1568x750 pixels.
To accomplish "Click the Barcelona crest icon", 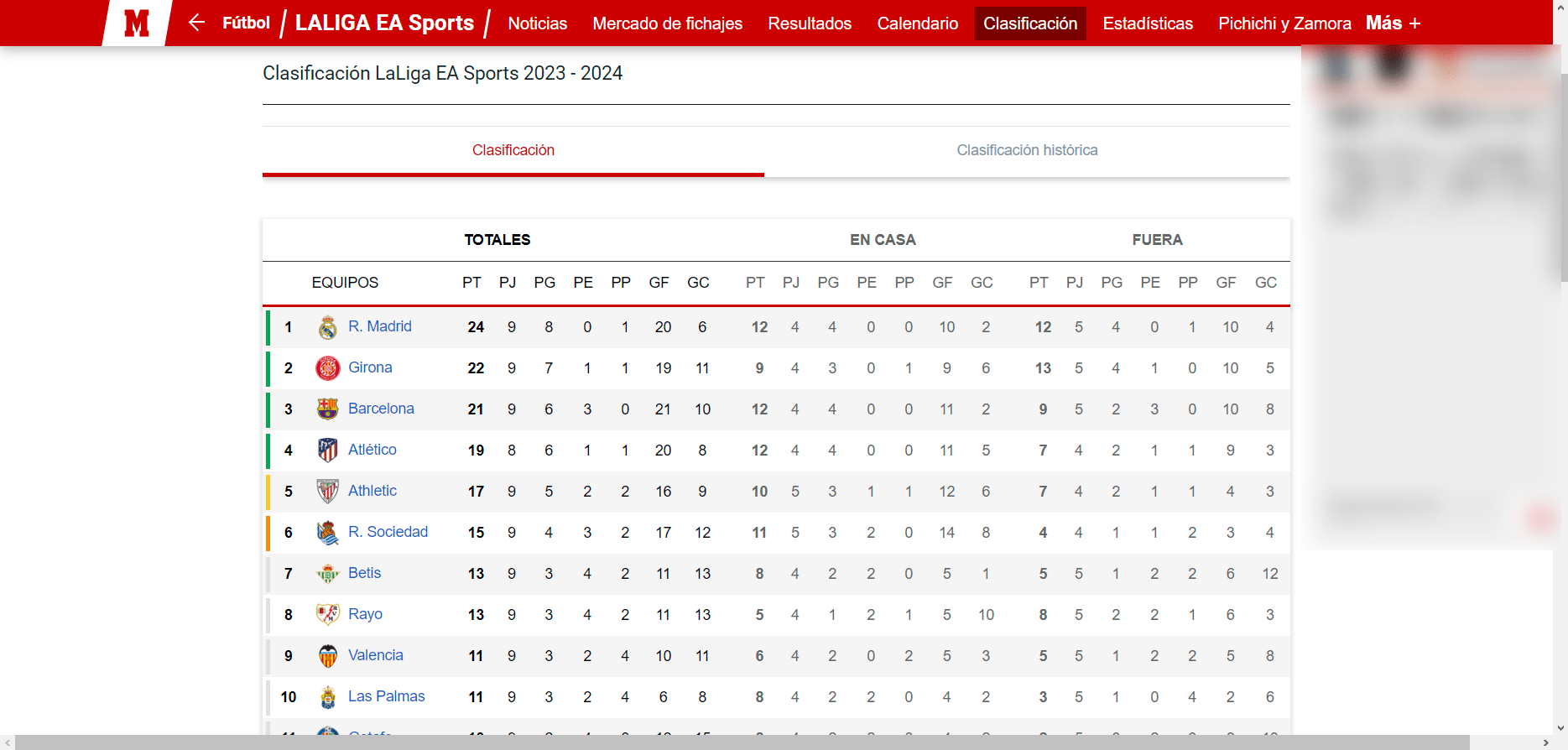I will [328, 409].
